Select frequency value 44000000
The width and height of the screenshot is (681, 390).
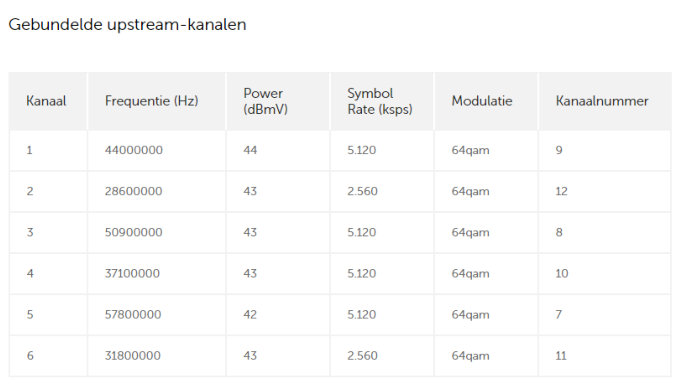point(134,150)
